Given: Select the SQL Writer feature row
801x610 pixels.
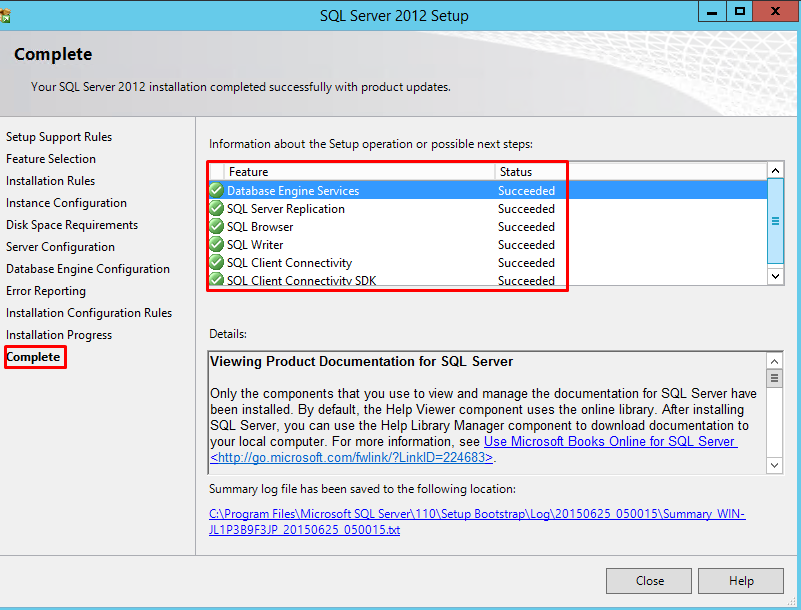Looking at the screenshot, I should click(x=488, y=244).
